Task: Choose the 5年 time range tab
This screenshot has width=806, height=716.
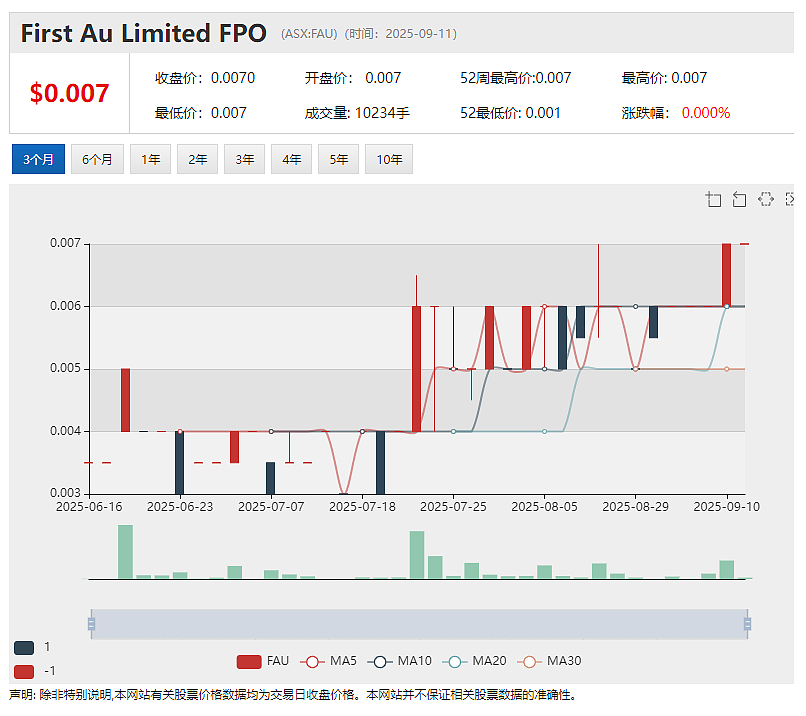Action: pyautogui.click(x=338, y=159)
